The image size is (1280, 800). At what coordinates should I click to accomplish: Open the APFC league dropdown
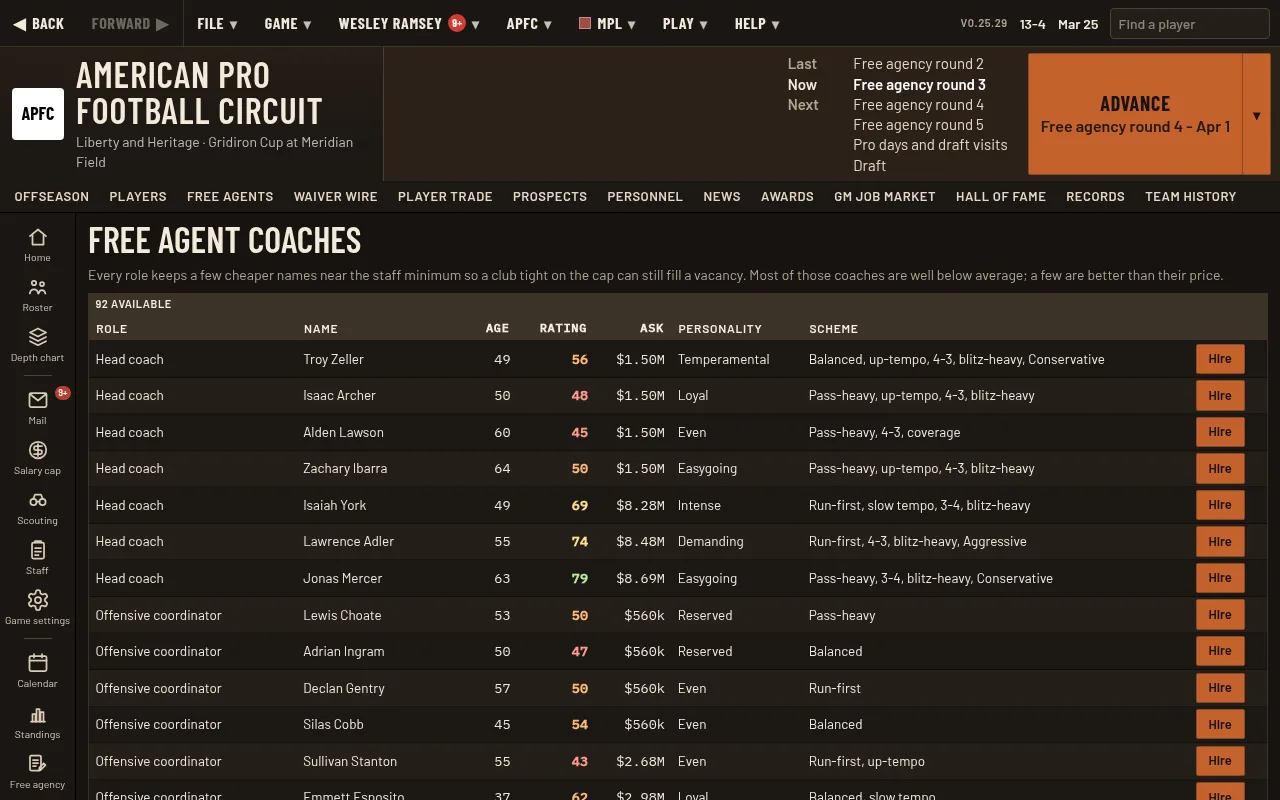[529, 24]
